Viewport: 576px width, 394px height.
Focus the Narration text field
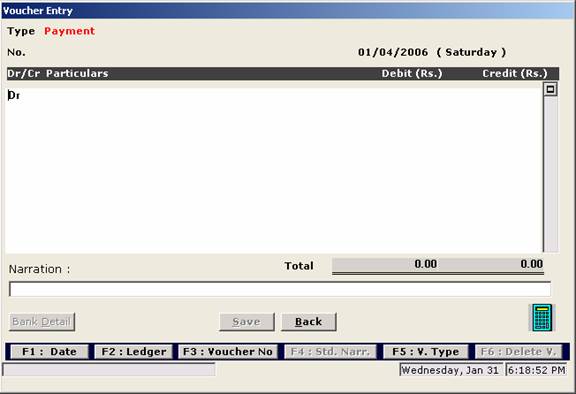point(280,289)
